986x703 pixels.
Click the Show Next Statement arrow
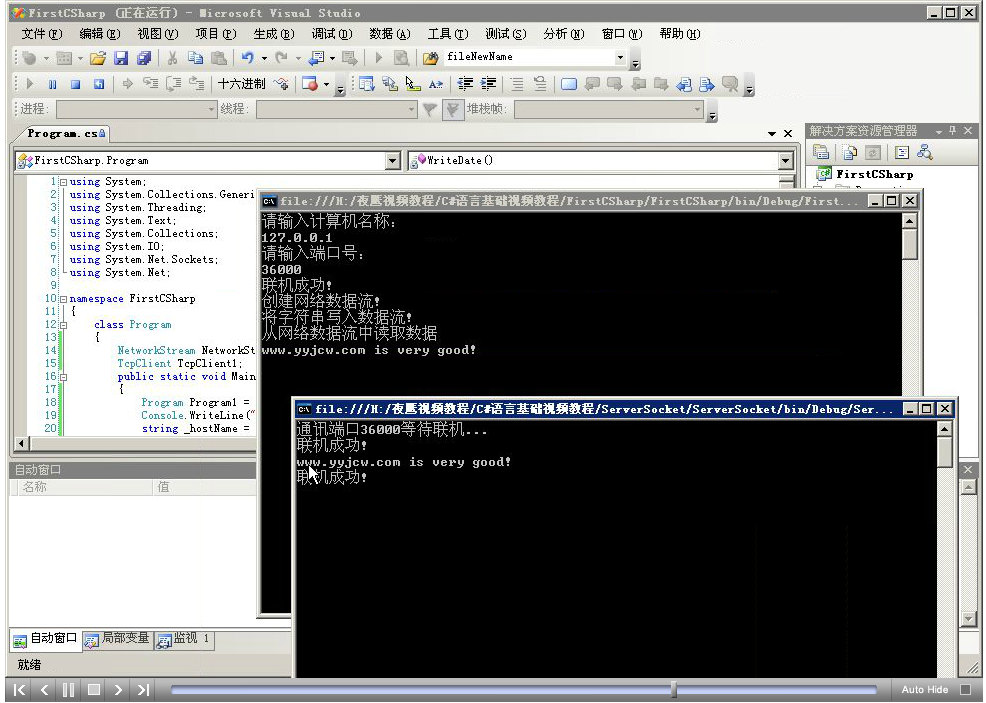[x=128, y=84]
